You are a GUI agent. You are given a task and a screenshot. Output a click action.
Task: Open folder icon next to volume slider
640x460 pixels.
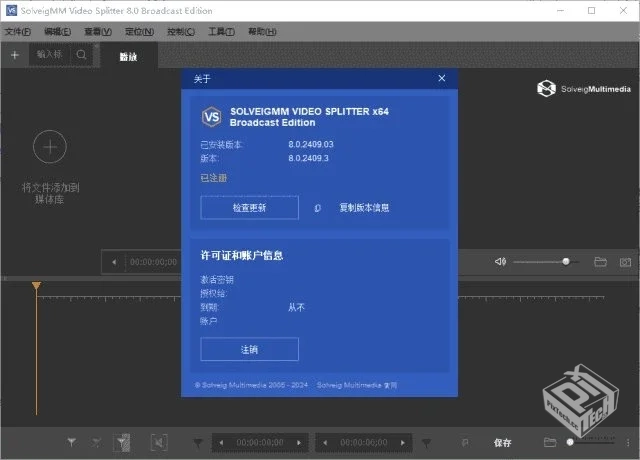click(x=600, y=262)
